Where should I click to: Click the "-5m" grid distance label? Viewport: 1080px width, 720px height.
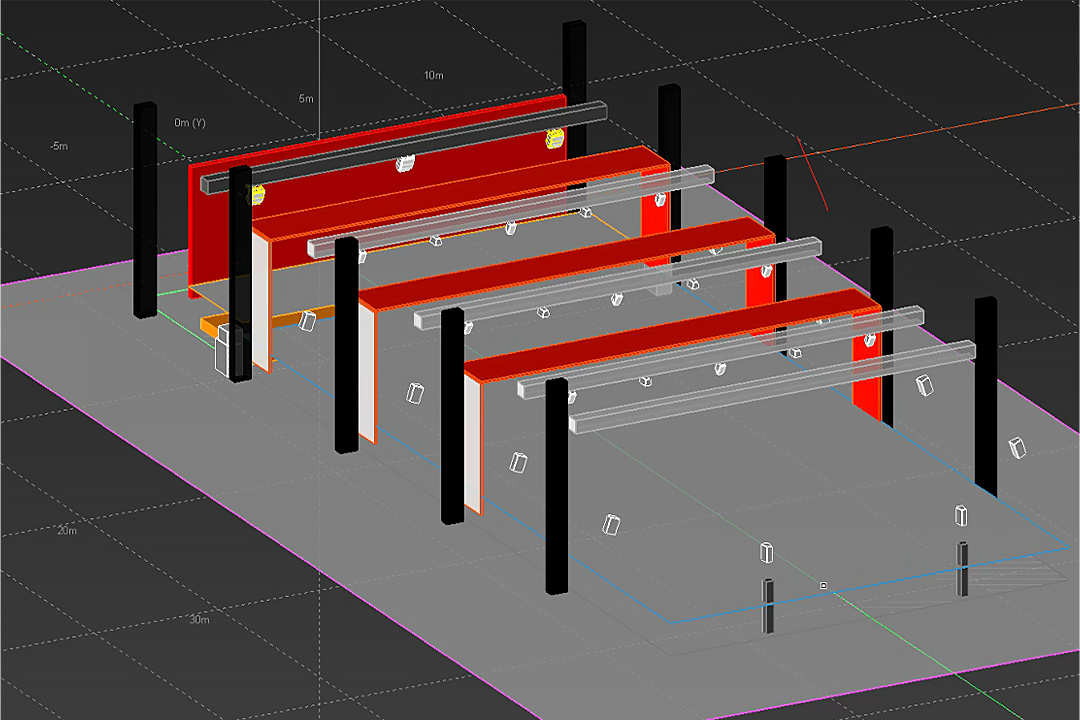click(x=59, y=147)
